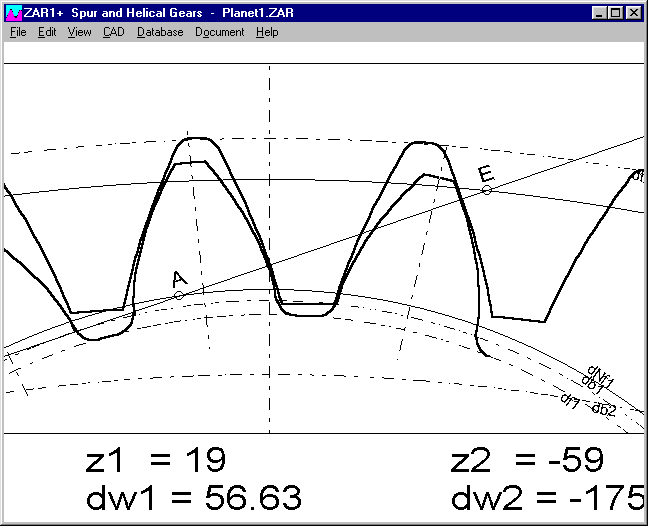This screenshot has width=648, height=526.
Task: Click contact point A circle marker
Action: [179, 295]
